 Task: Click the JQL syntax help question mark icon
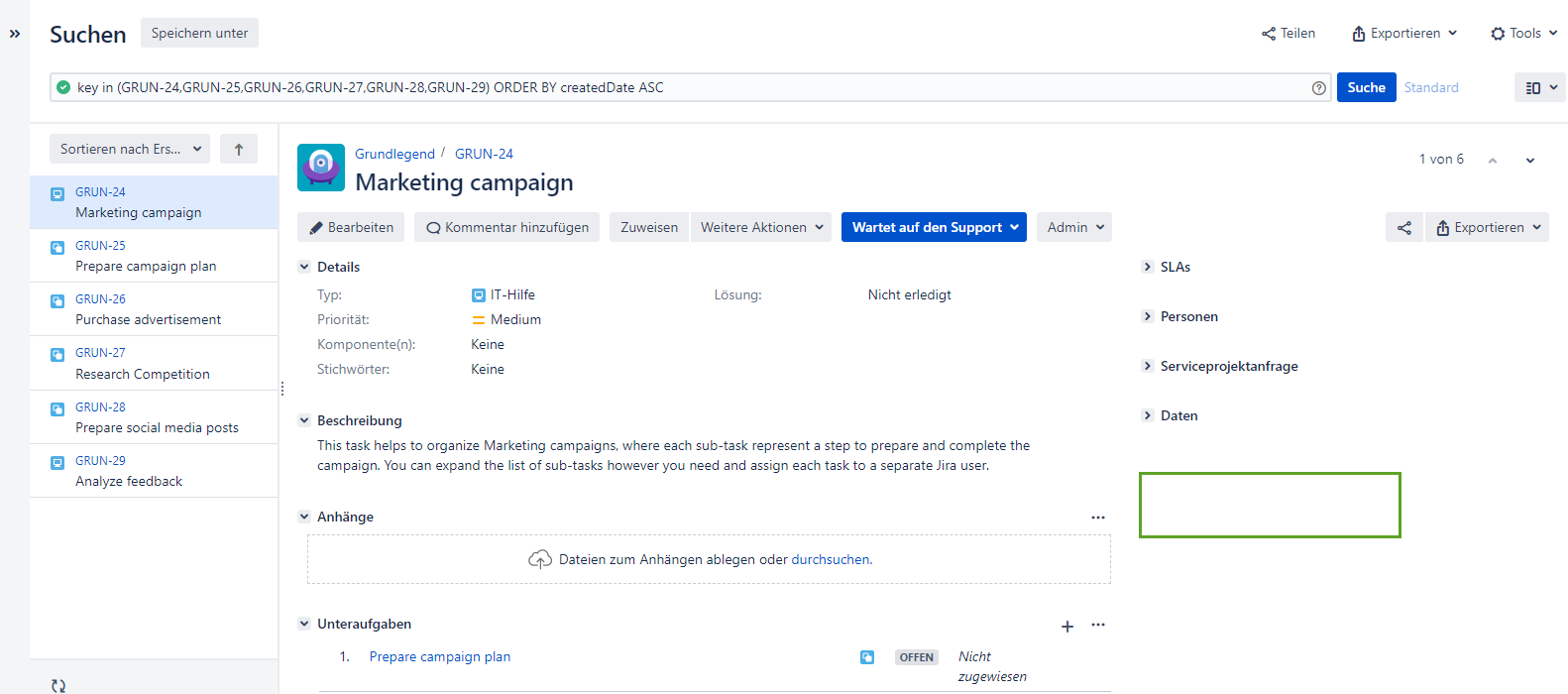pyautogui.click(x=1318, y=88)
